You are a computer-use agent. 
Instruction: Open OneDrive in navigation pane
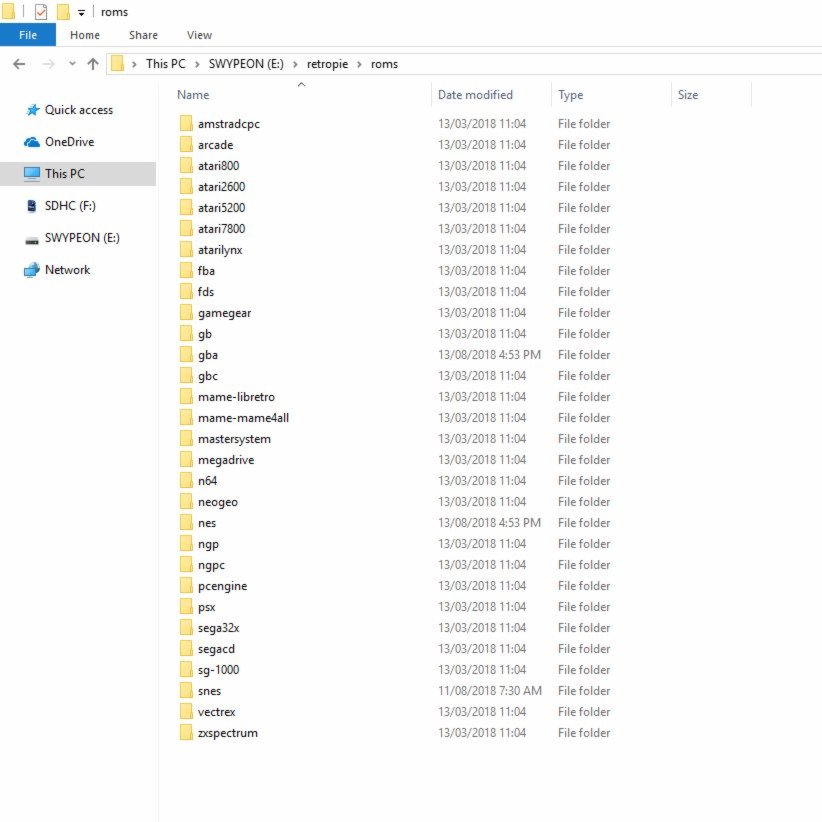69,142
